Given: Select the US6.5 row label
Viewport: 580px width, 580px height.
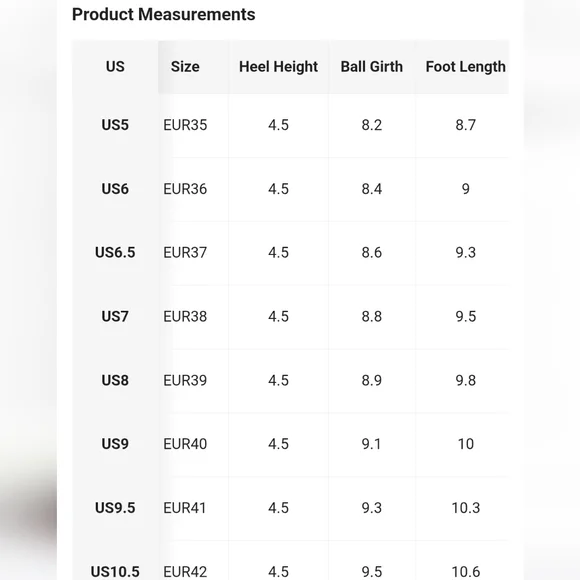Looking at the screenshot, I should point(115,253).
